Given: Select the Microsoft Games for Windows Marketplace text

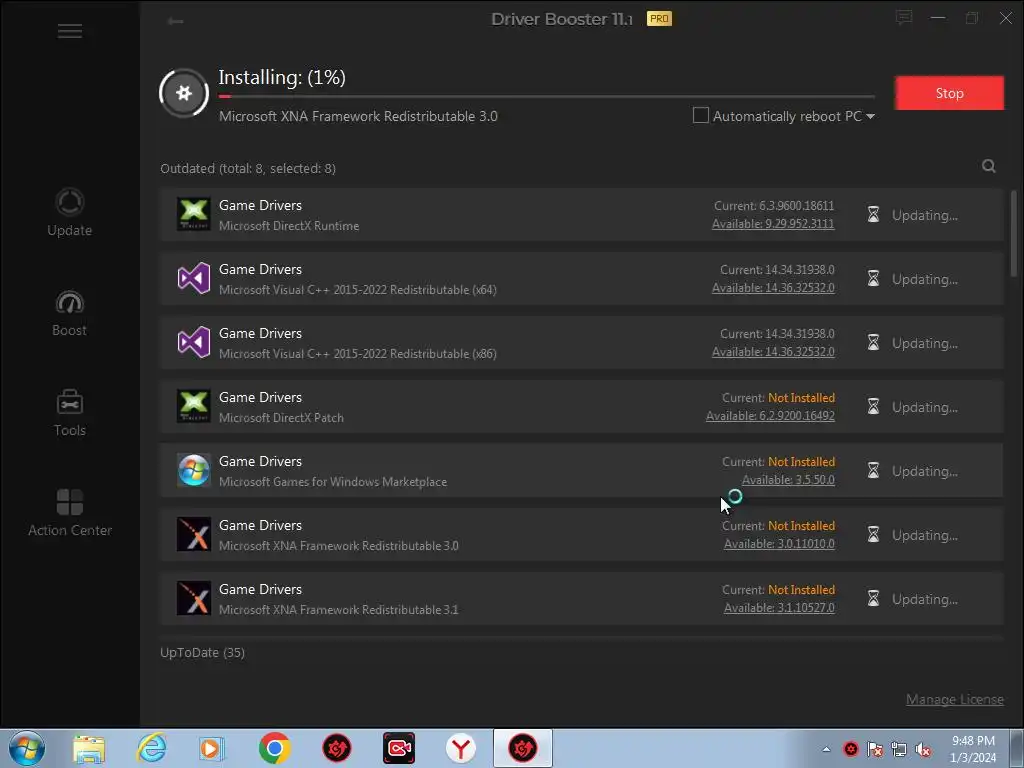Looking at the screenshot, I should pyautogui.click(x=333, y=481).
